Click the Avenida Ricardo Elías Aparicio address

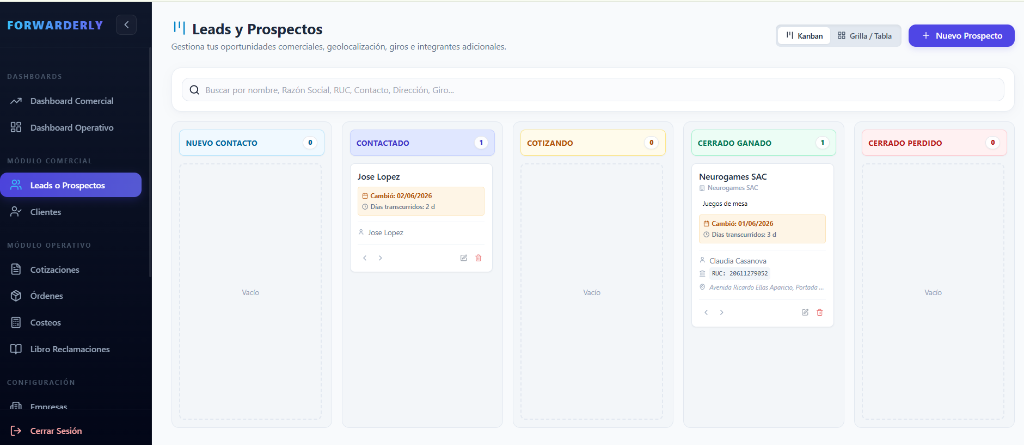pyautogui.click(x=767, y=287)
